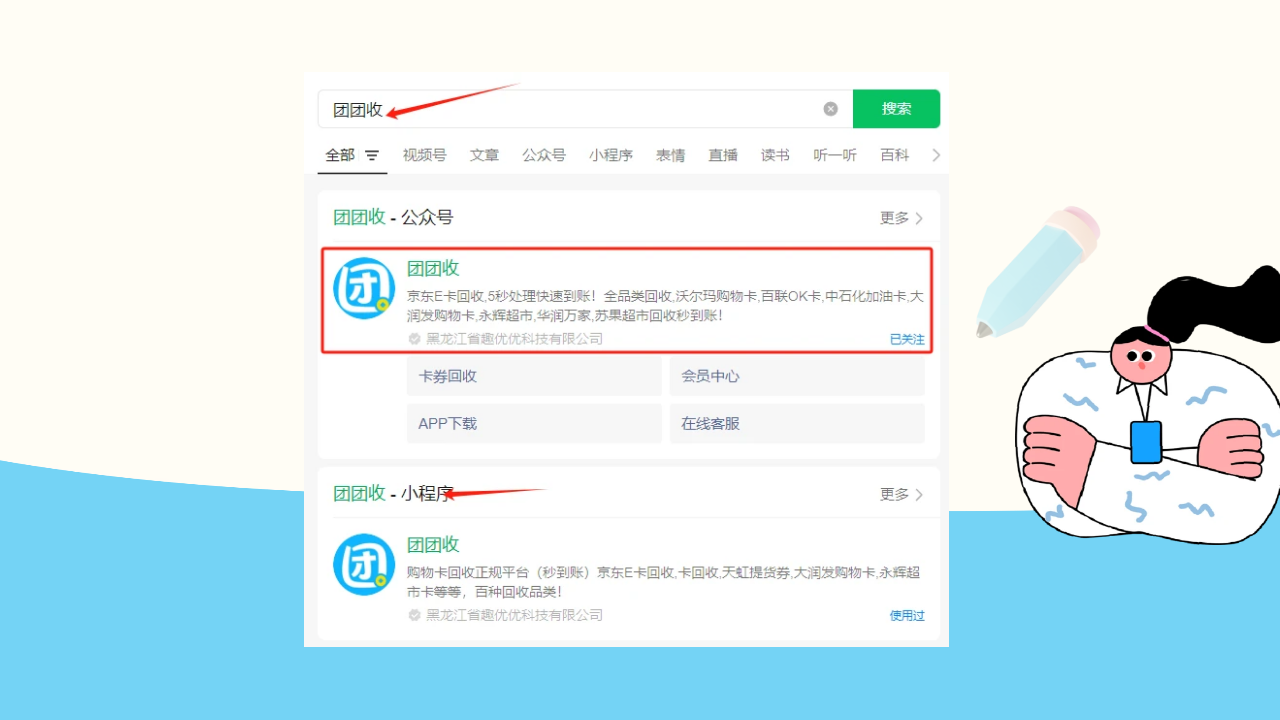Click the 团团收 - 公众号 section heading
This screenshot has width=1280, height=720.
pyautogui.click(x=393, y=217)
